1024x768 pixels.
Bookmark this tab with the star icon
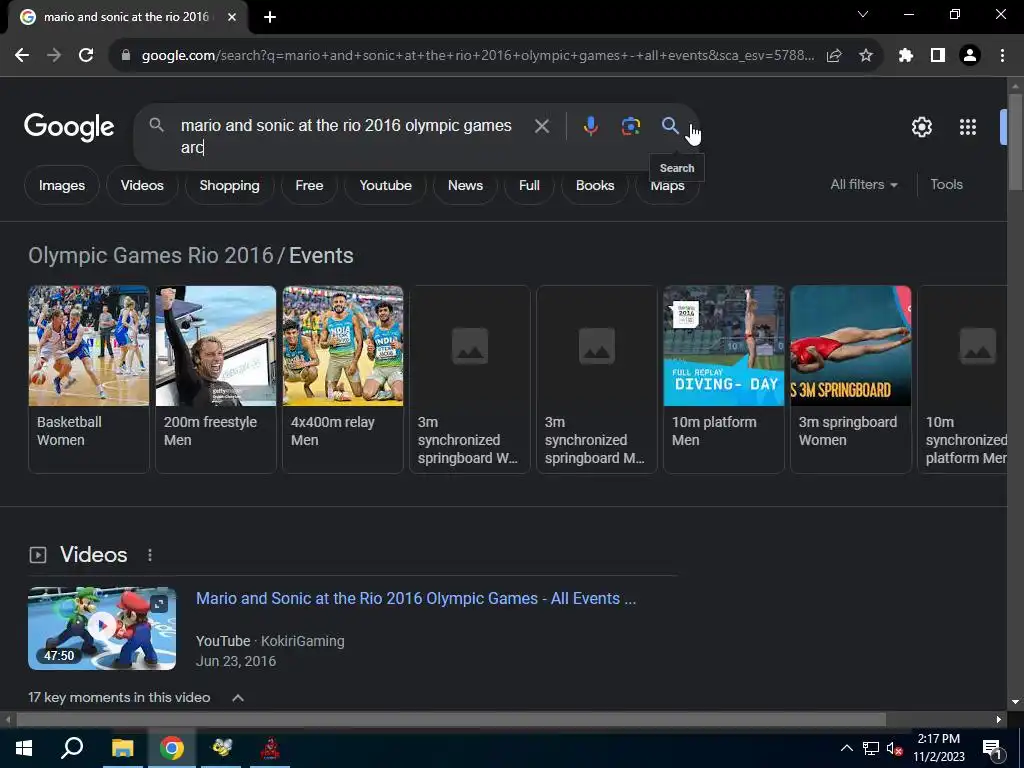(866, 56)
